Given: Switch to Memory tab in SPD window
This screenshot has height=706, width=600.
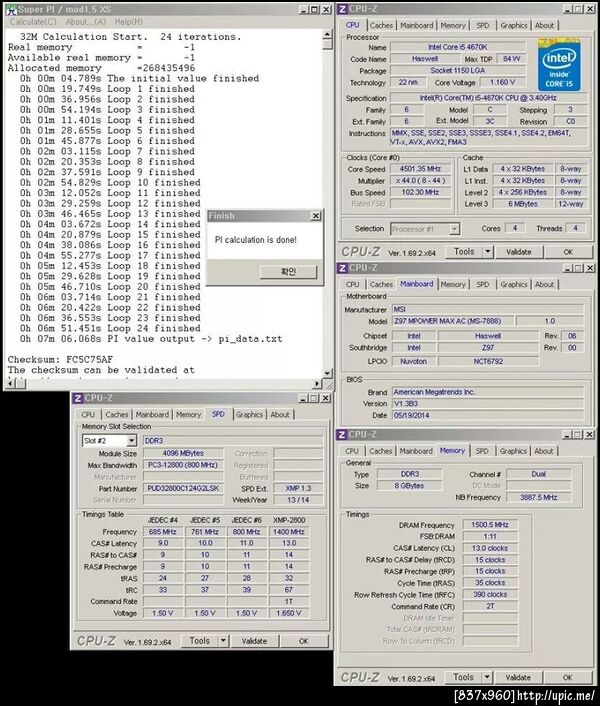Looking at the screenshot, I should 188,415.
